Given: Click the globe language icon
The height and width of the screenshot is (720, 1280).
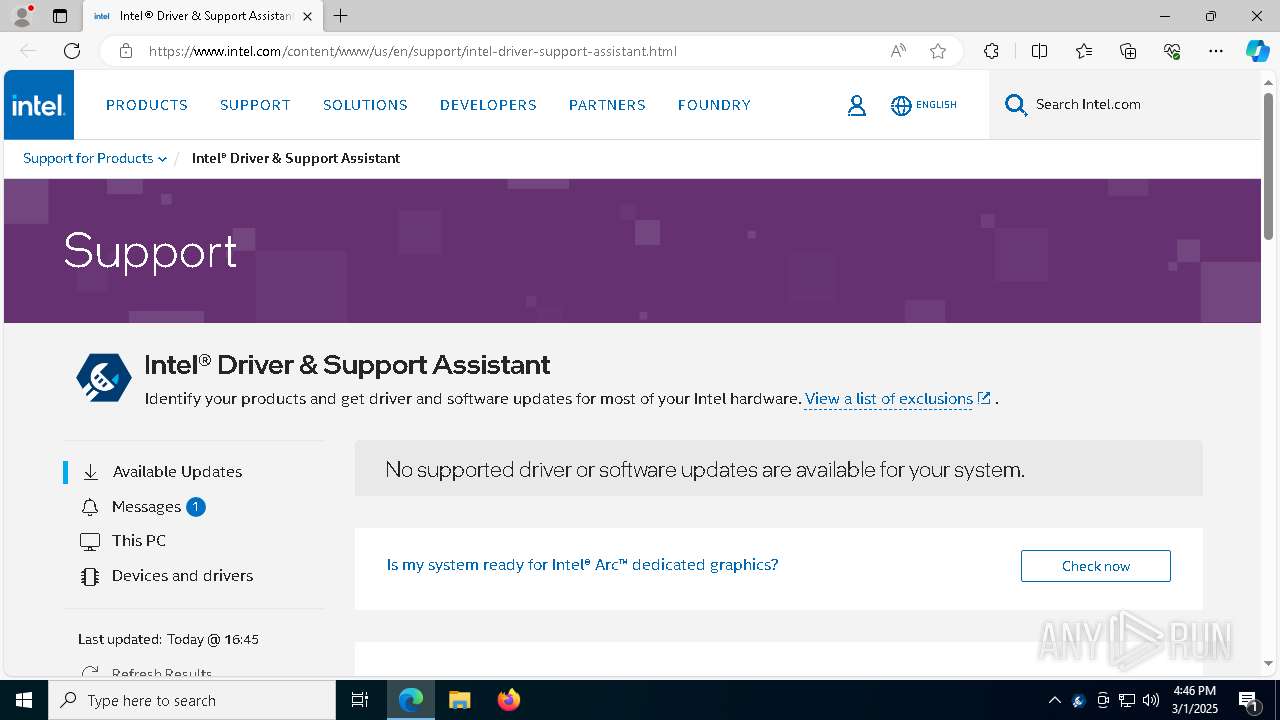Looking at the screenshot, I should click(x=901, y=105).
